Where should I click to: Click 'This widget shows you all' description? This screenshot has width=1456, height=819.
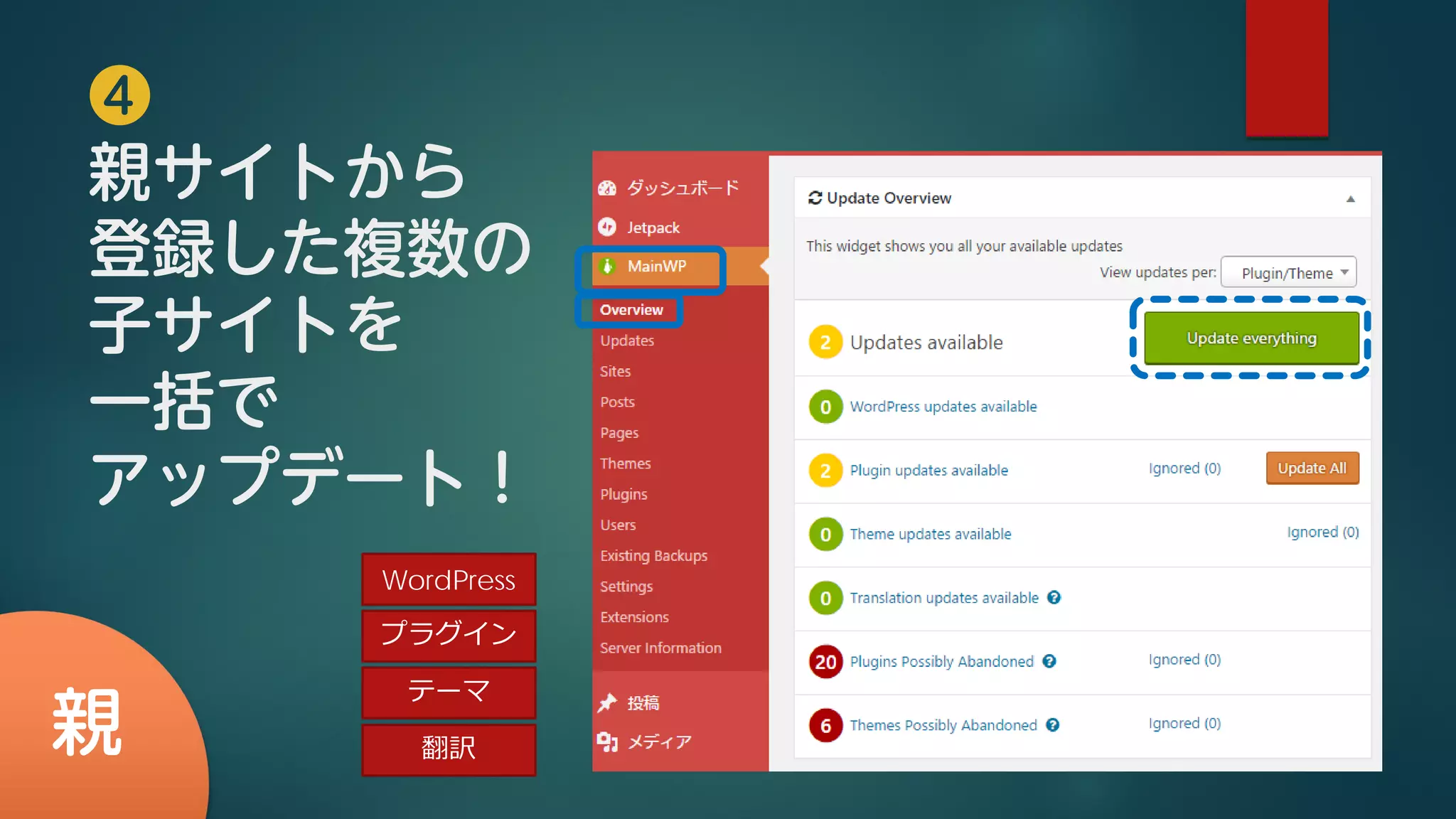point(964,246)
